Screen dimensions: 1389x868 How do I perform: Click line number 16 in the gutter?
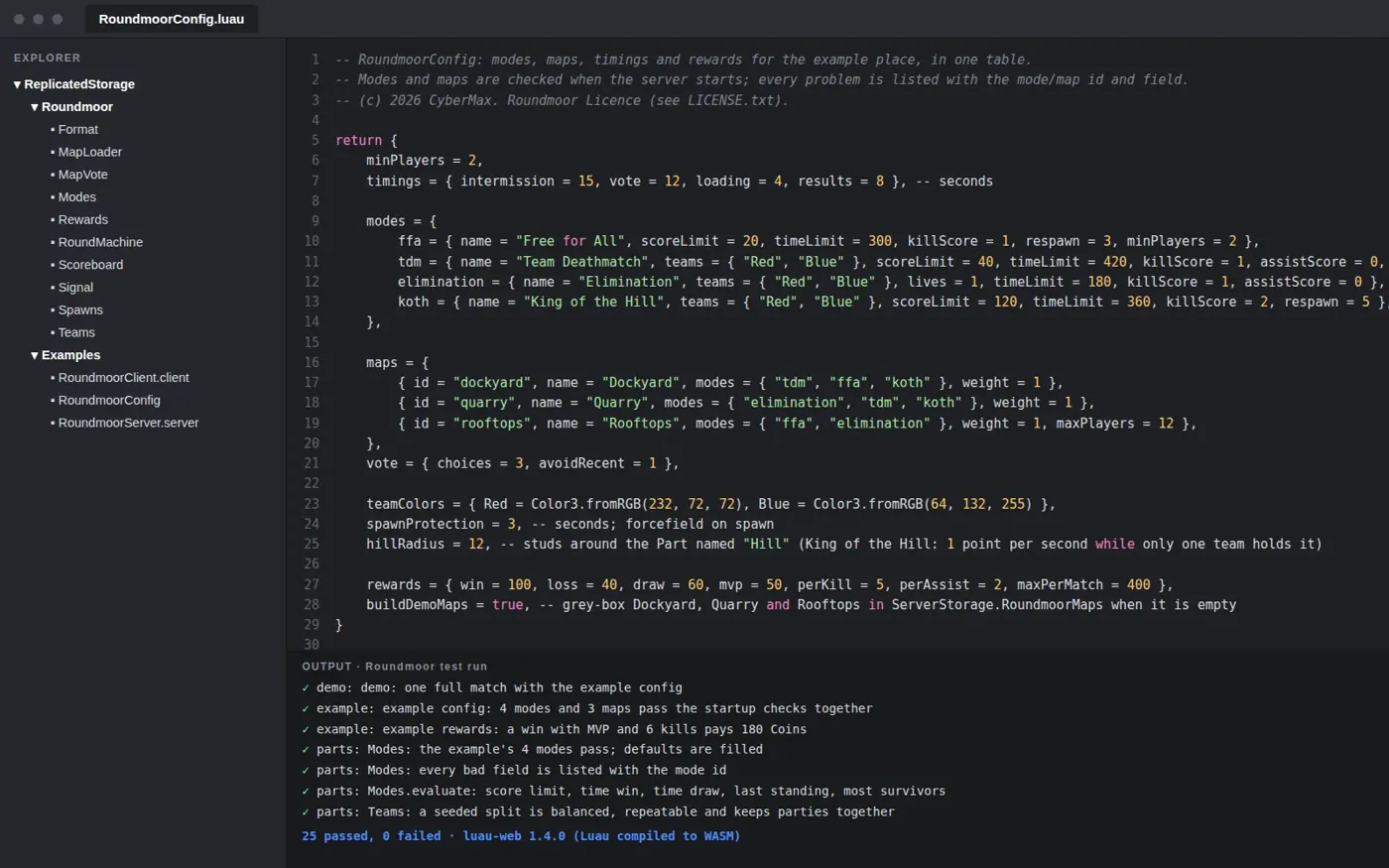point(312,363)
